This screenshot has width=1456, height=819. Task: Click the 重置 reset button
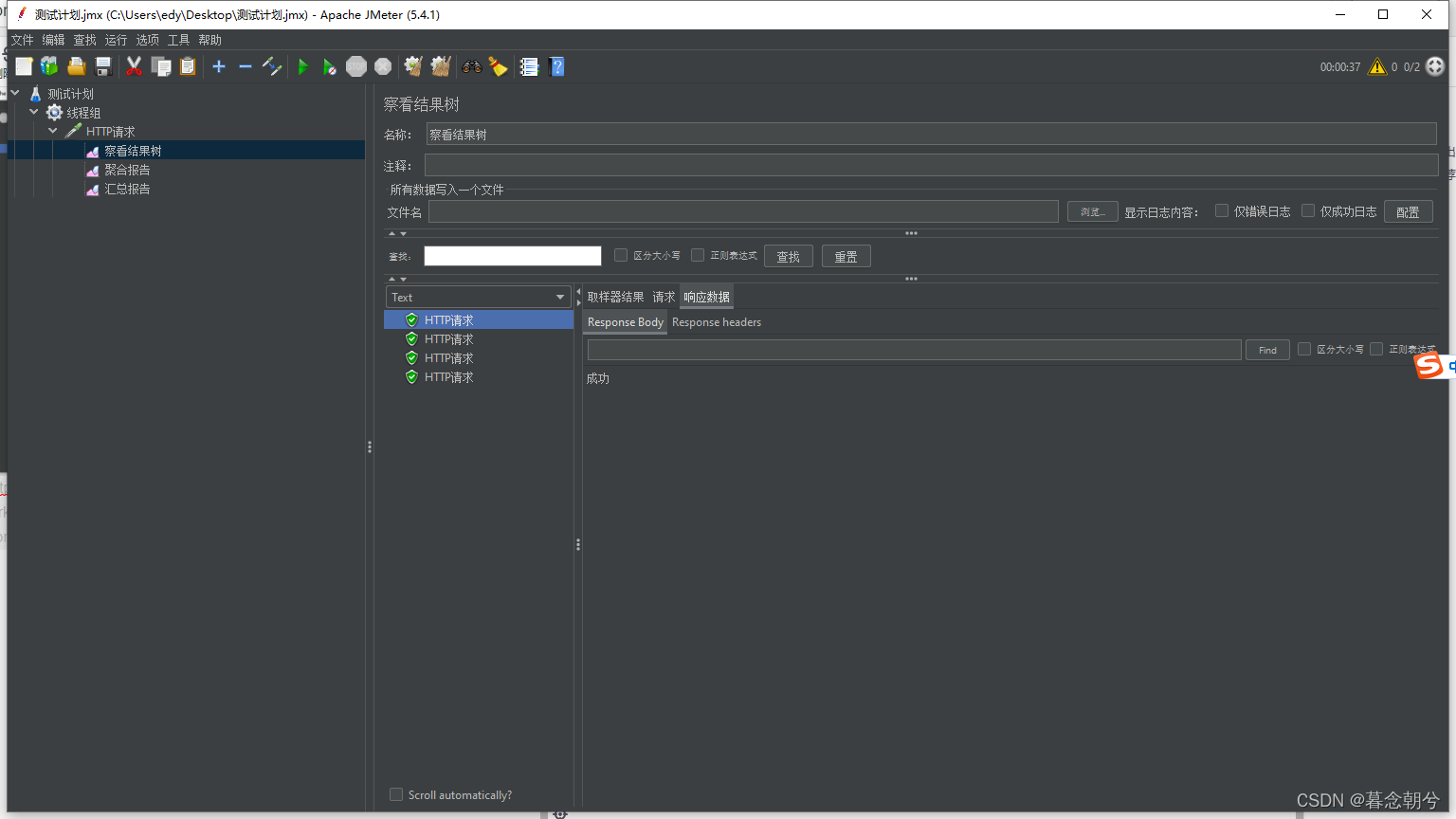click(846, 256)
